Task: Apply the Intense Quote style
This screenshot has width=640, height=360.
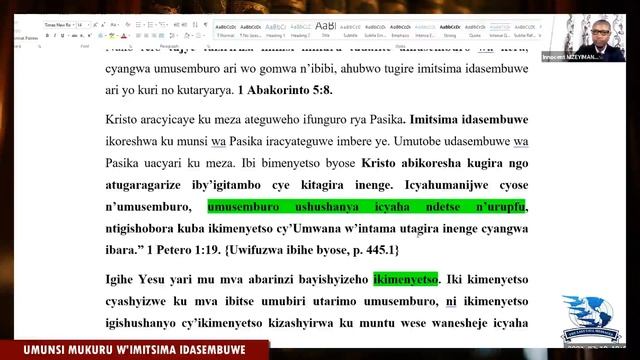Action: tap(500, 31)
